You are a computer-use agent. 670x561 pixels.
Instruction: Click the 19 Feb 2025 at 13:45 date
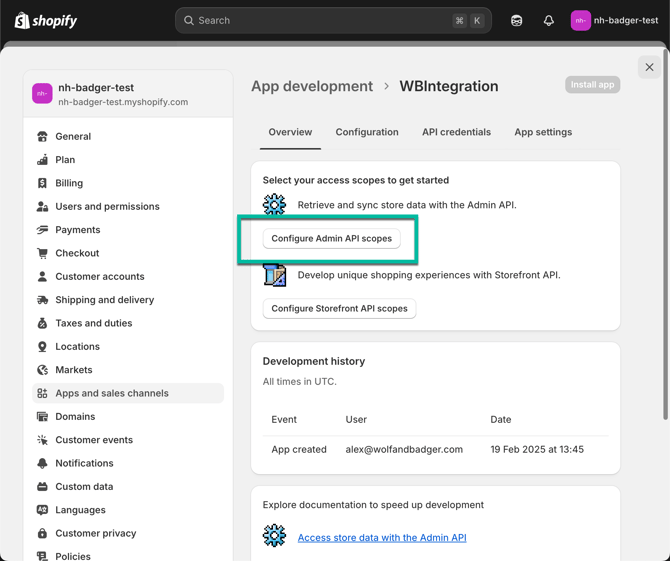(x=537, y=449)
